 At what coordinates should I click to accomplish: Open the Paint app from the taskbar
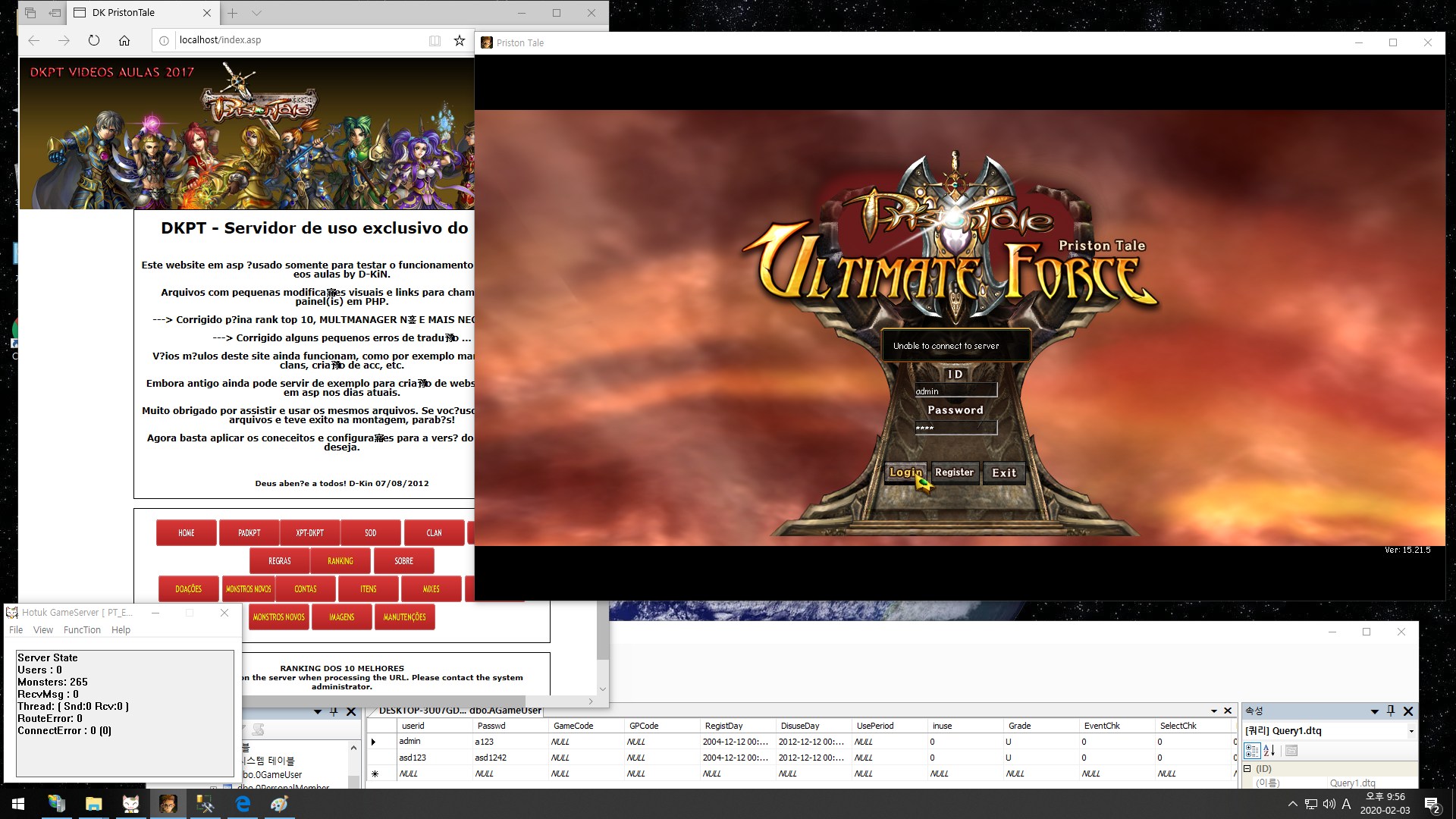279,804
